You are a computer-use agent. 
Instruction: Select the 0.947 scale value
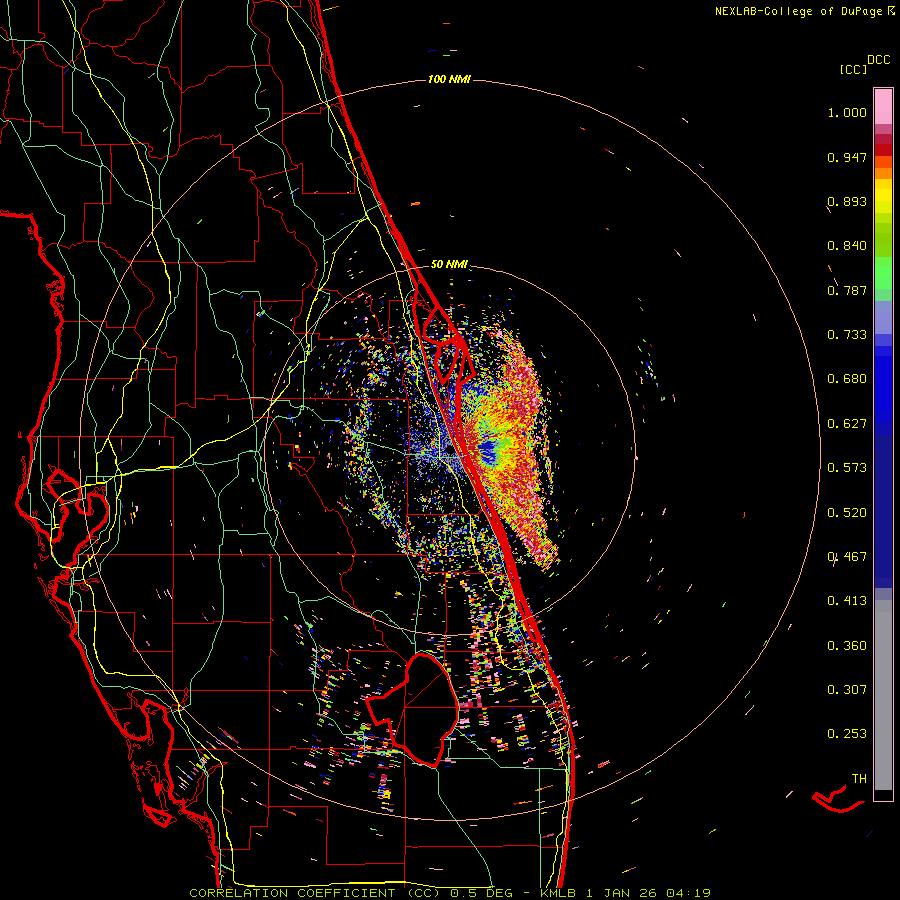click(x=847, y=157)
